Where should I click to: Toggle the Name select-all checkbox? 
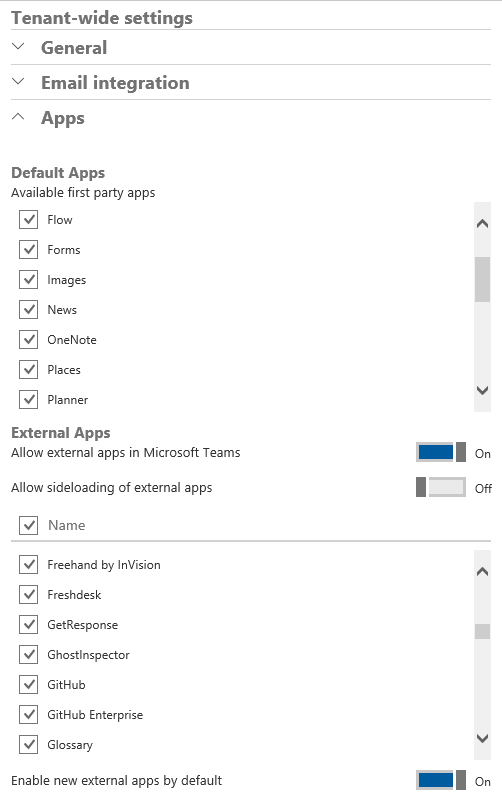(29, 525)
